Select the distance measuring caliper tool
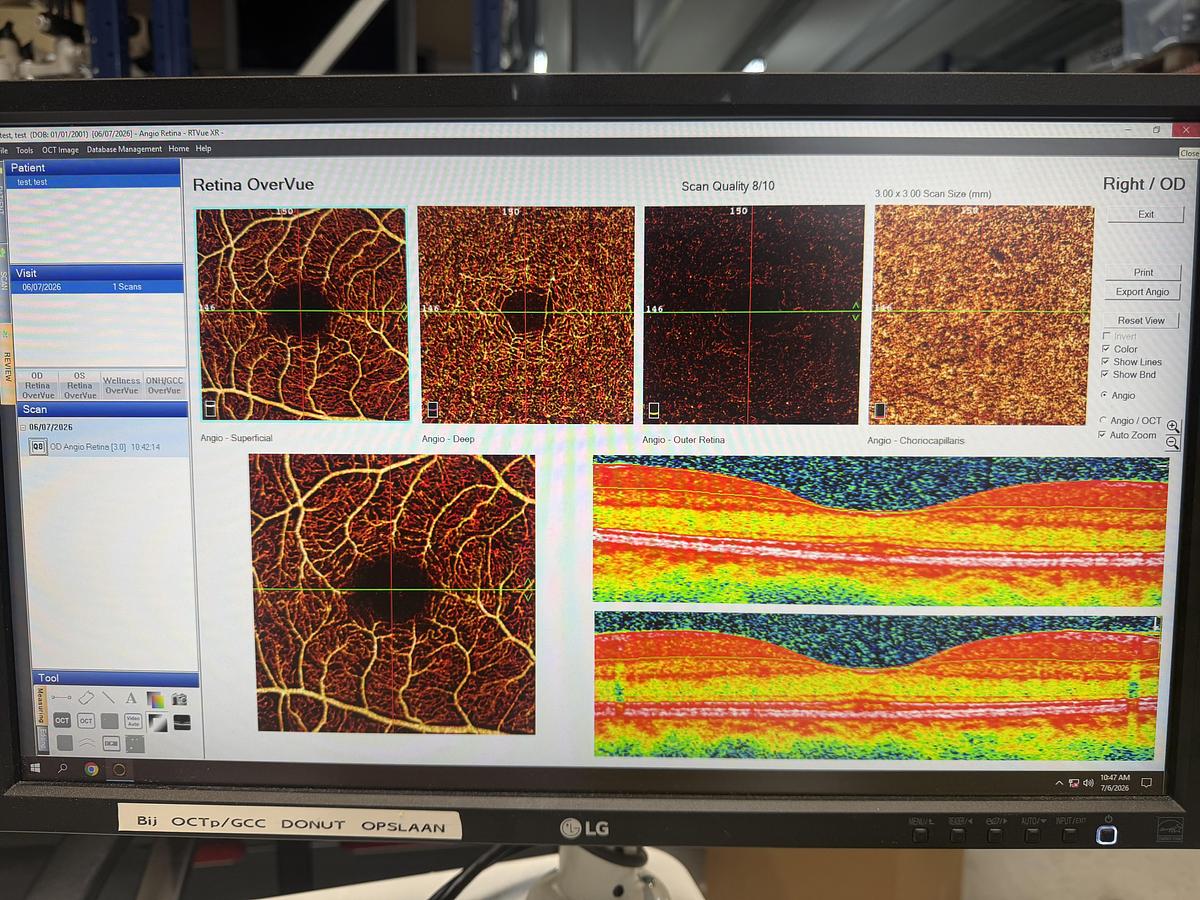The image size is (1200, 900). point(61,698)
